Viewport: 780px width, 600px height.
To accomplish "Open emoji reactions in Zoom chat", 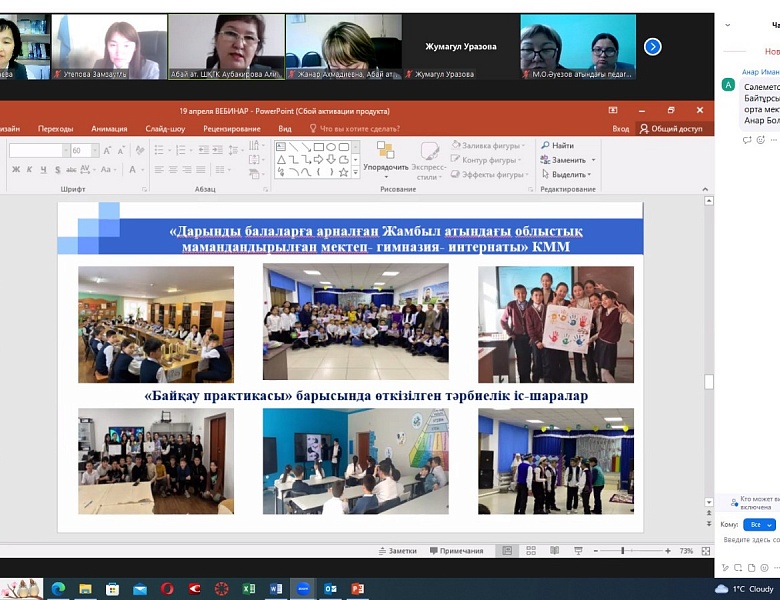I will pos(760,140).
